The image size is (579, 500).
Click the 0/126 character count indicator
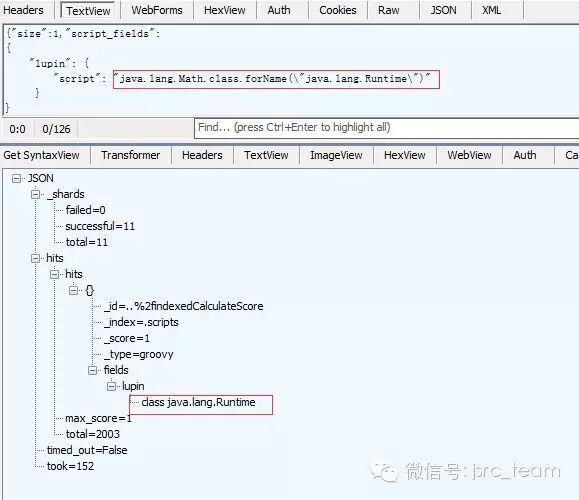56,129
